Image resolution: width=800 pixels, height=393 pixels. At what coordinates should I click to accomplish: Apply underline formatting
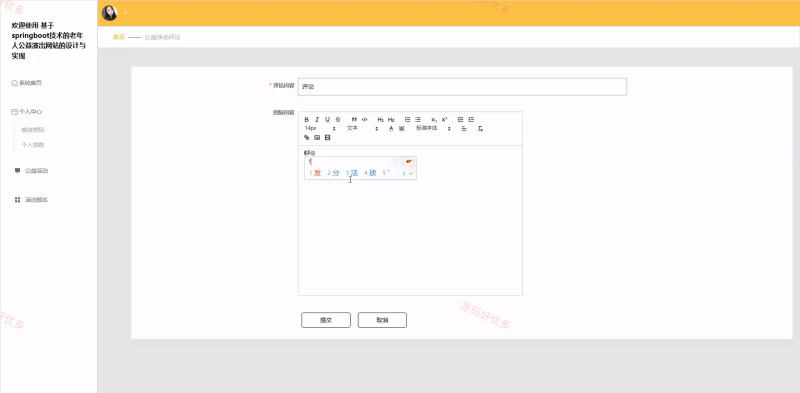click(328, 119)
